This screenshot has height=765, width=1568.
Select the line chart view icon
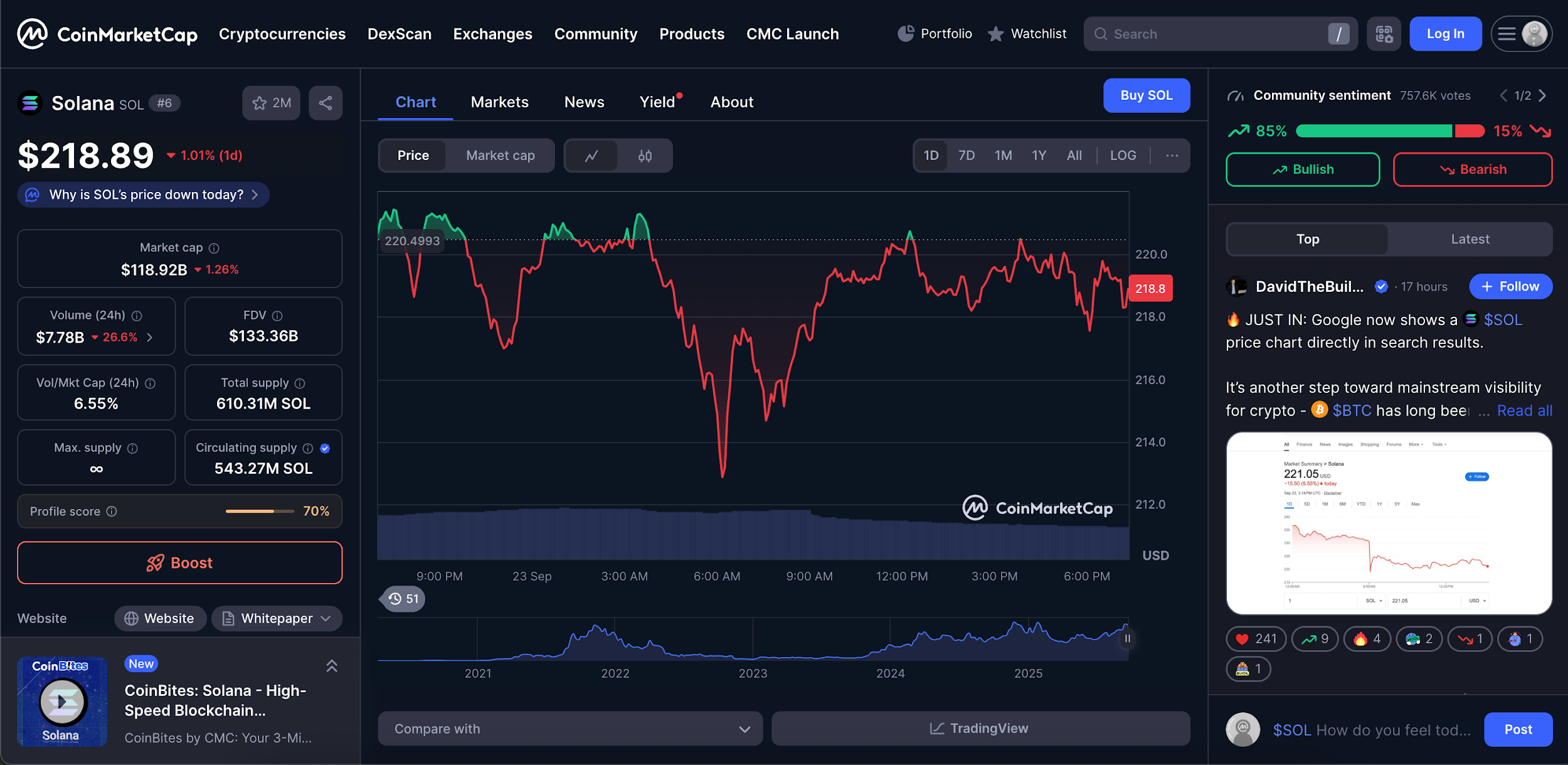tap(591, 156)
